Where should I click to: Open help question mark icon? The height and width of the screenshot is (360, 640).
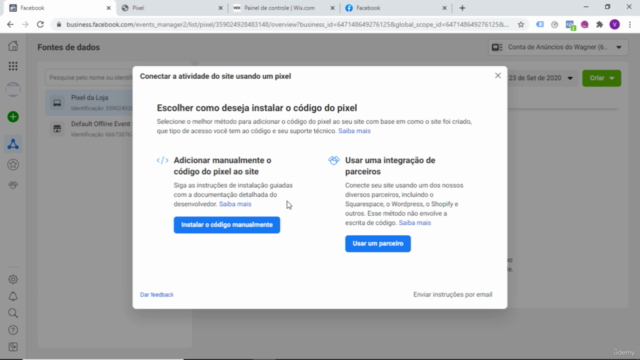(13, 330)
